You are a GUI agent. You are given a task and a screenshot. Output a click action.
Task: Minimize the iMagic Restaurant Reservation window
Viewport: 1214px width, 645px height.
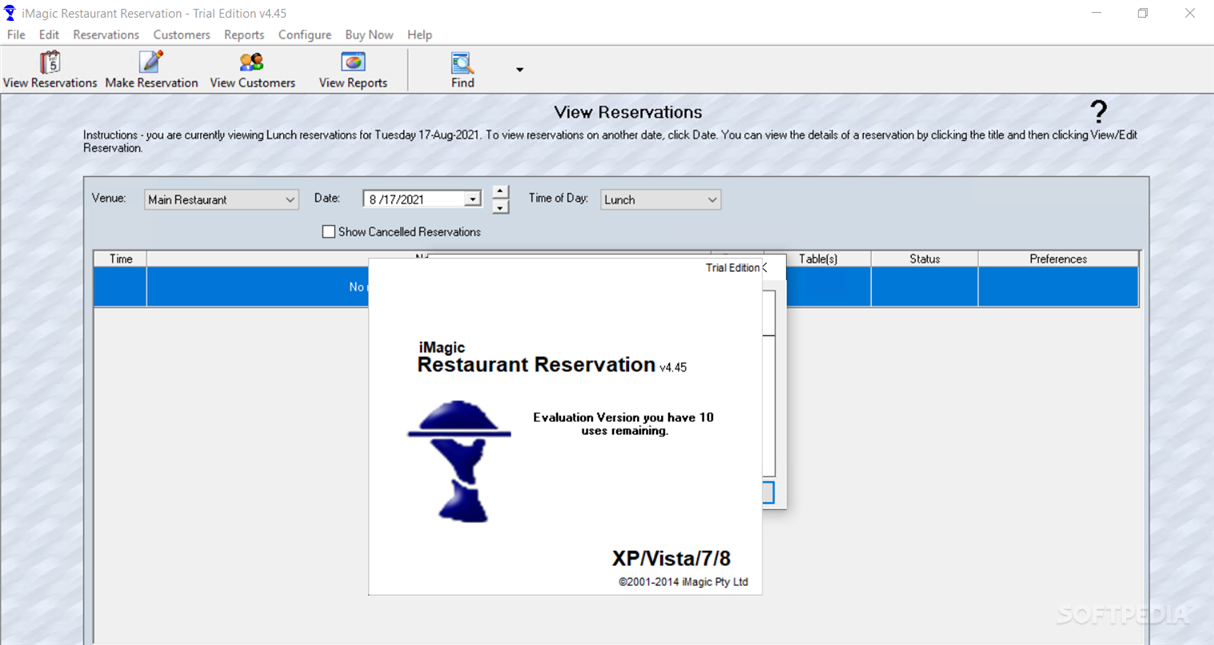coord(1095,13)
